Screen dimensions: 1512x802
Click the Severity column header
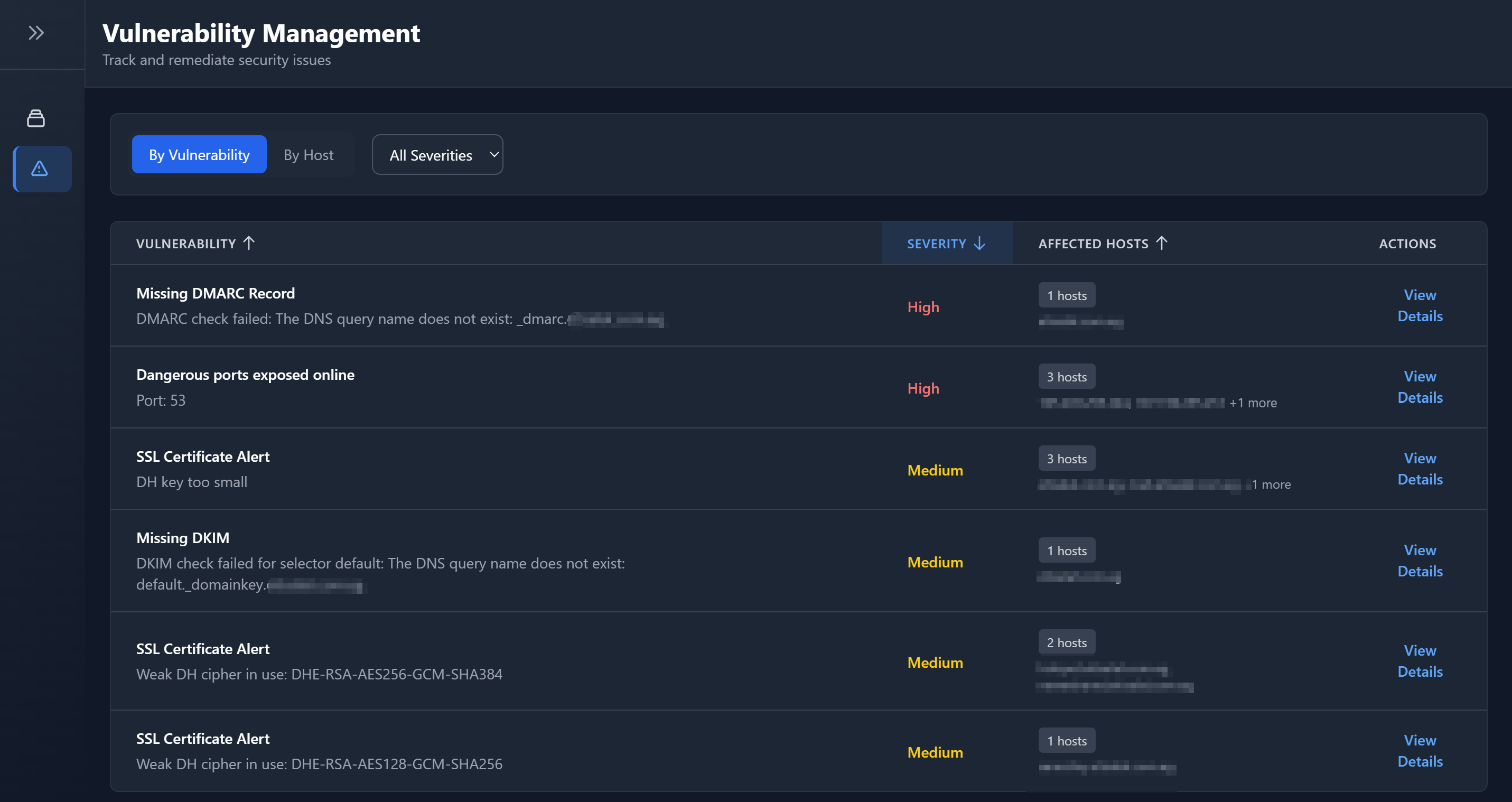936,244
